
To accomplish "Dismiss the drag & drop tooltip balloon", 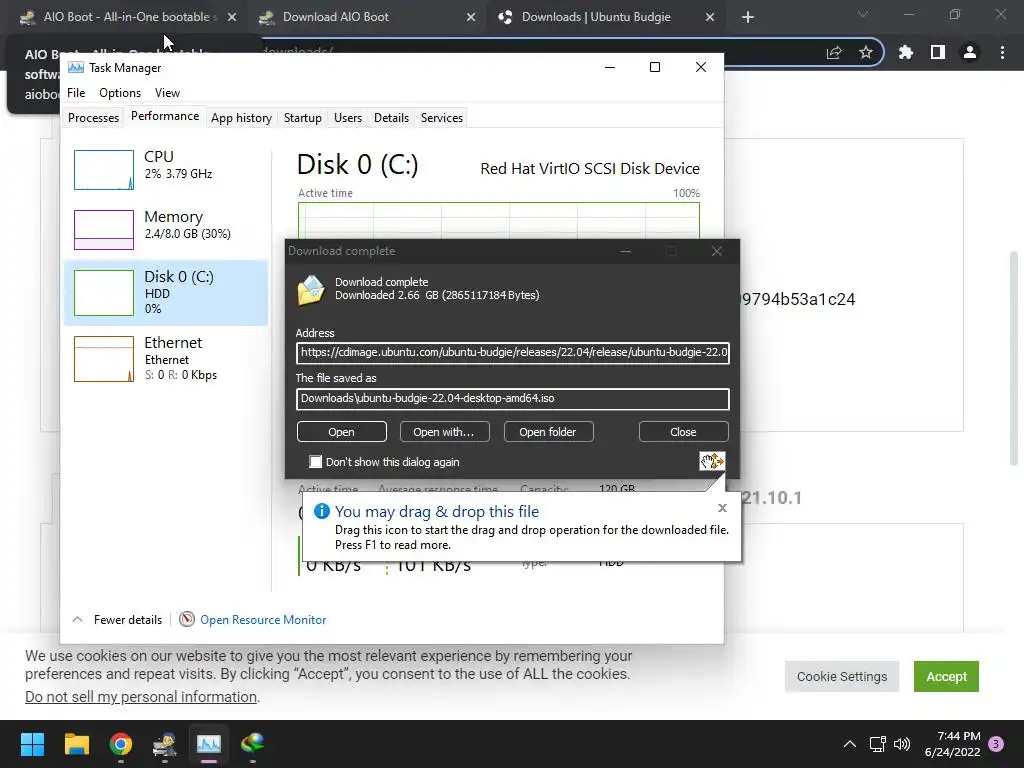I will coord(722,508).
